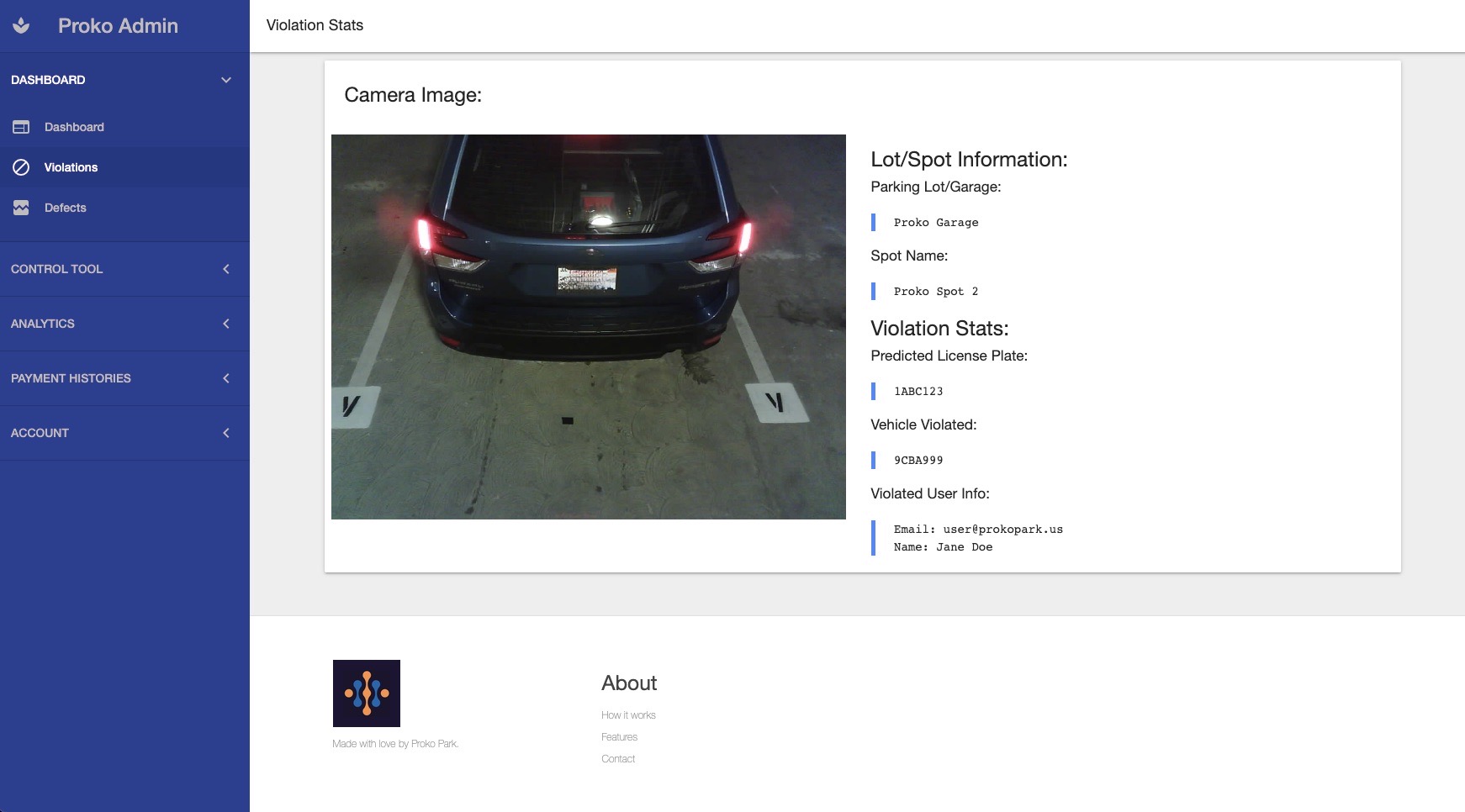Expand the PAYMENT HISTORIES chevron

coord(225,378)
